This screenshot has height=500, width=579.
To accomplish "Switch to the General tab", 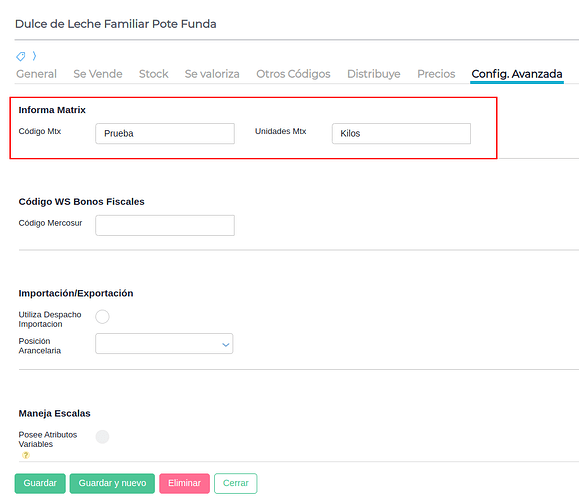I will click(x=36, y=74).
